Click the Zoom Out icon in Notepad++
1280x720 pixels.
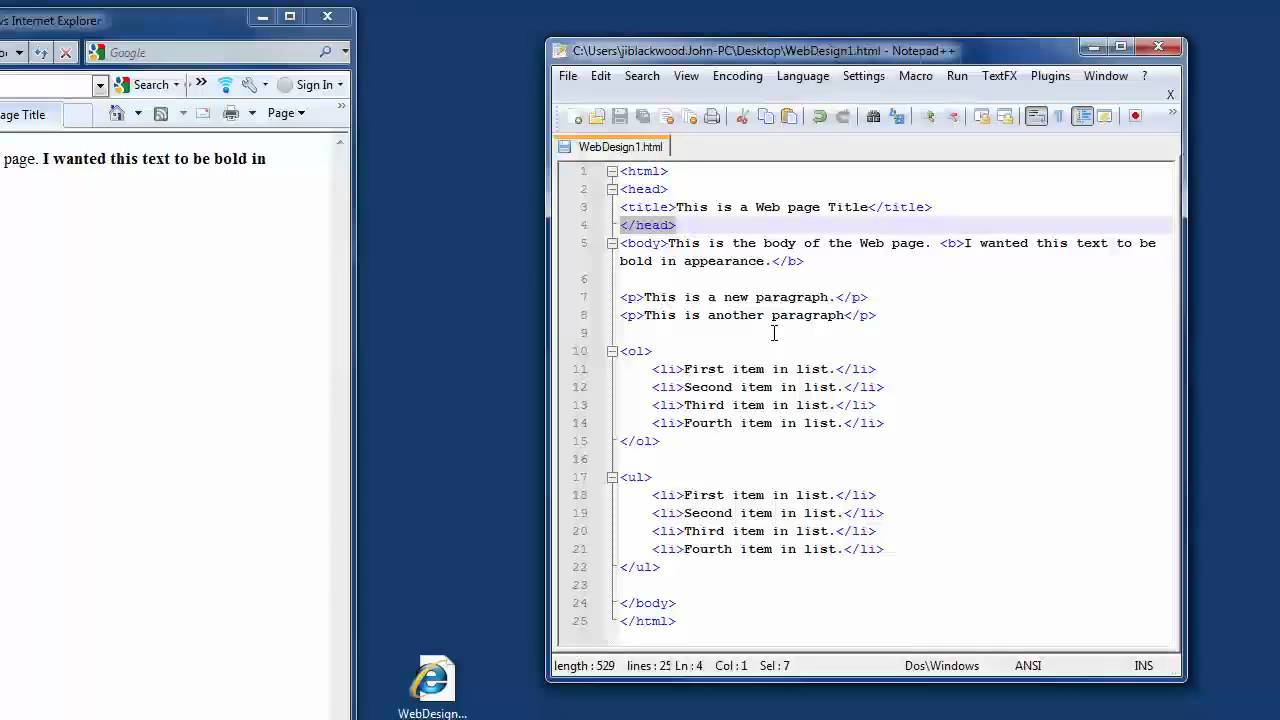[x=952, y=116]
